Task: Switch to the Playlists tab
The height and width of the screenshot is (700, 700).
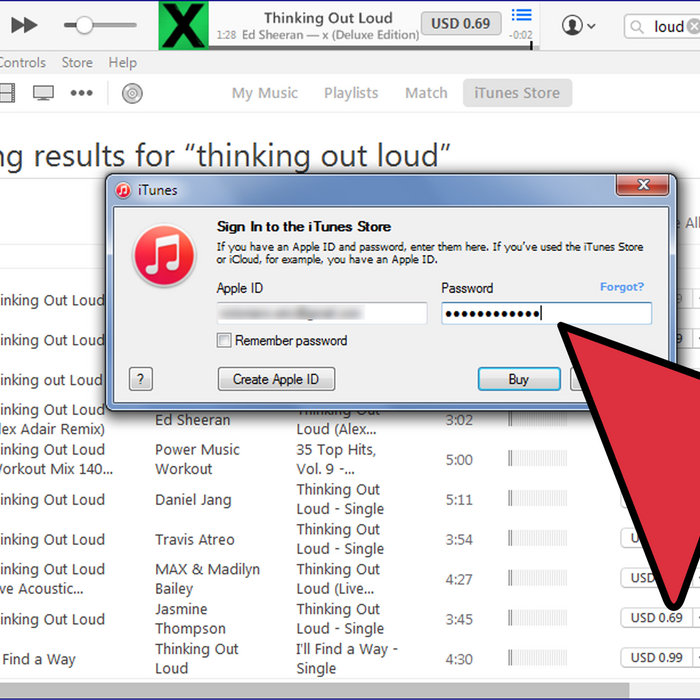Action: pyautogui.click(x=351, y=93)
